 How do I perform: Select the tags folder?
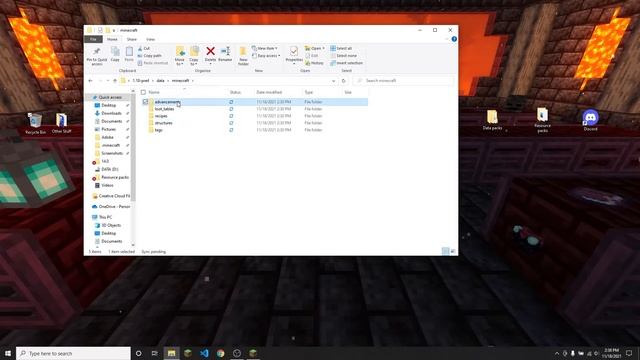tap(159, 130)
